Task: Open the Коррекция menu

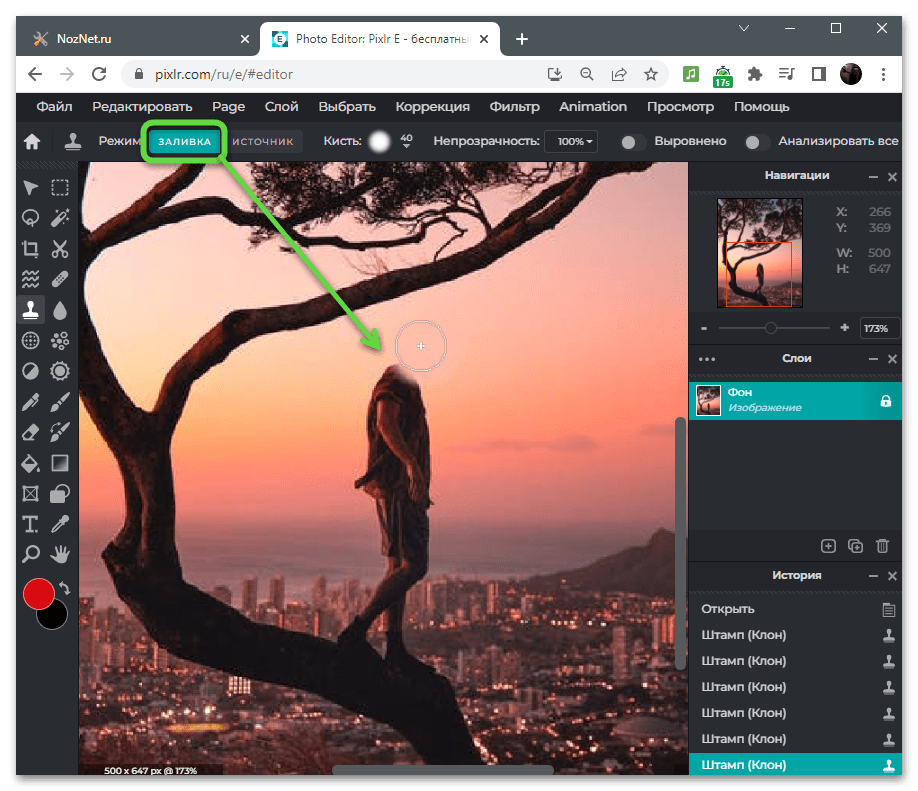Action: pyautogui.click(x=432, y=107)
